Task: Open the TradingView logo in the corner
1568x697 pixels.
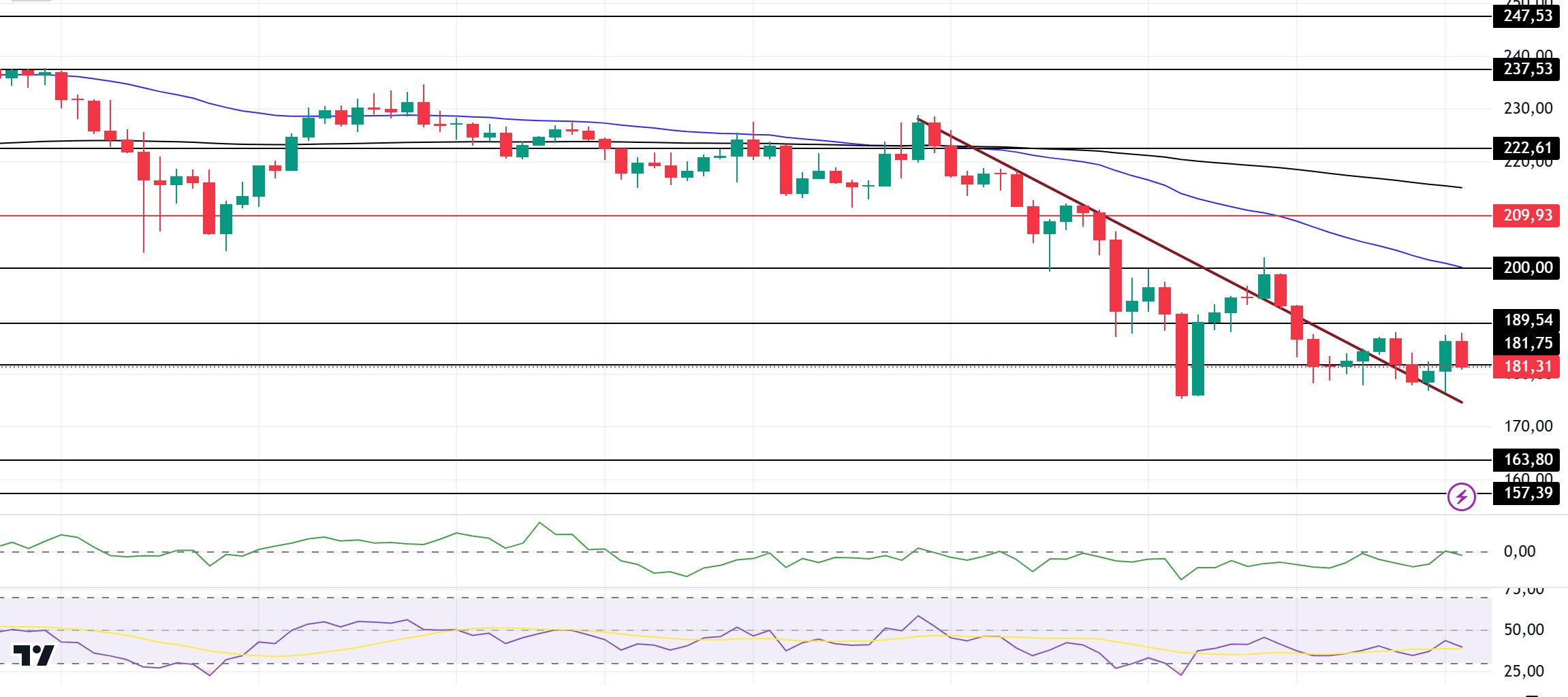Action: (x=33, y=655)
